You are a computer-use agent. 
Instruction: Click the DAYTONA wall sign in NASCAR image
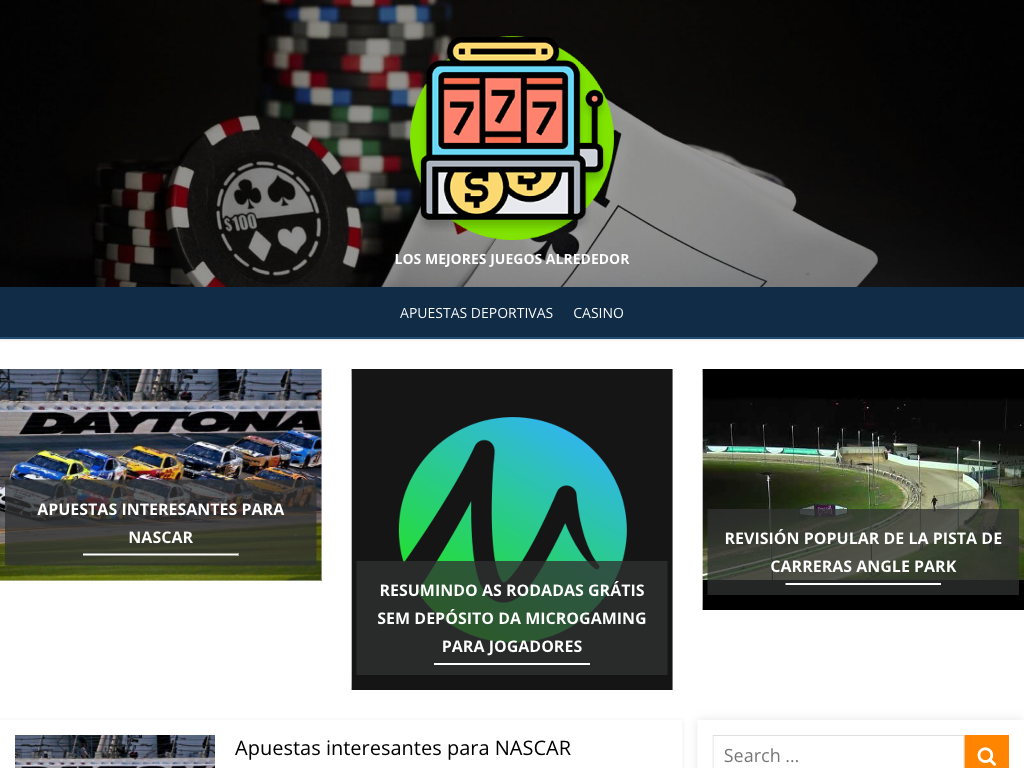170,422
